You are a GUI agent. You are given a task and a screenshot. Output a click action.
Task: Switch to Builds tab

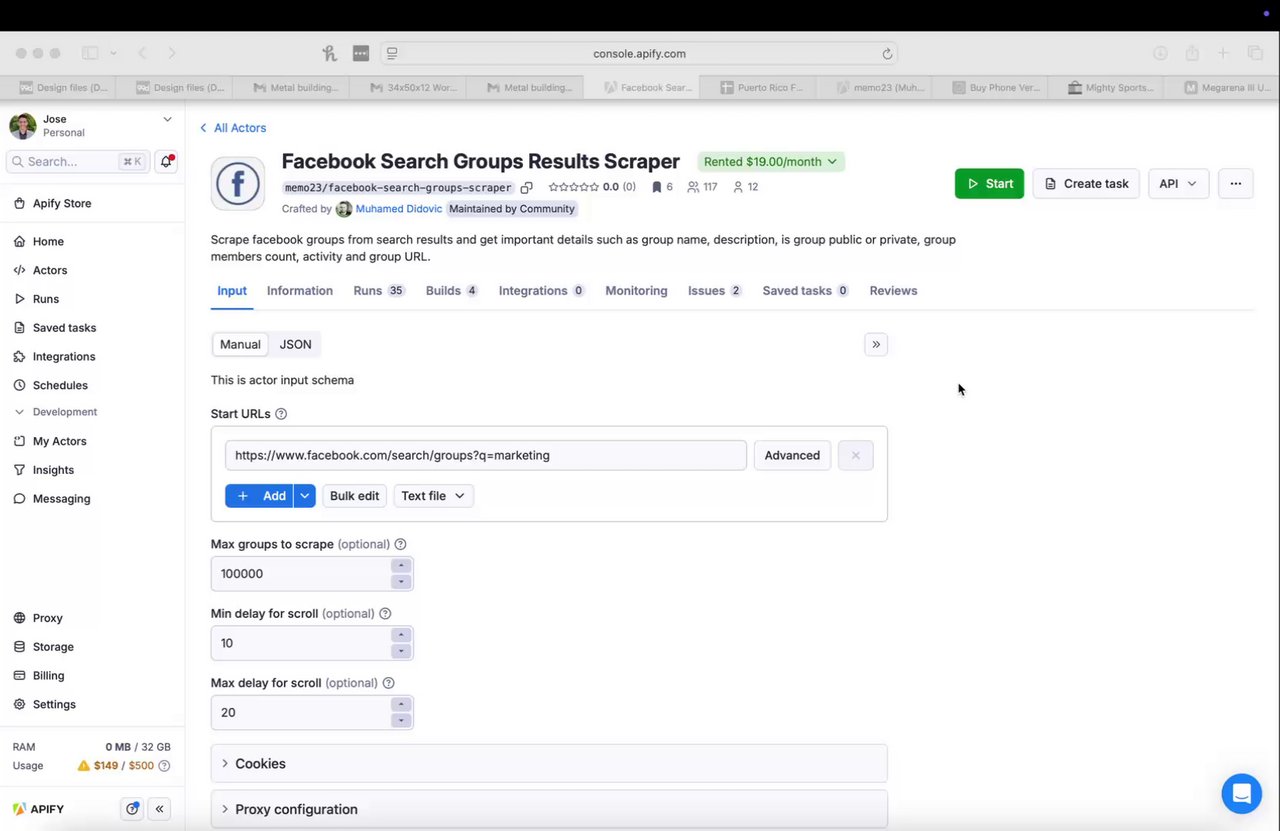point(451,291)
